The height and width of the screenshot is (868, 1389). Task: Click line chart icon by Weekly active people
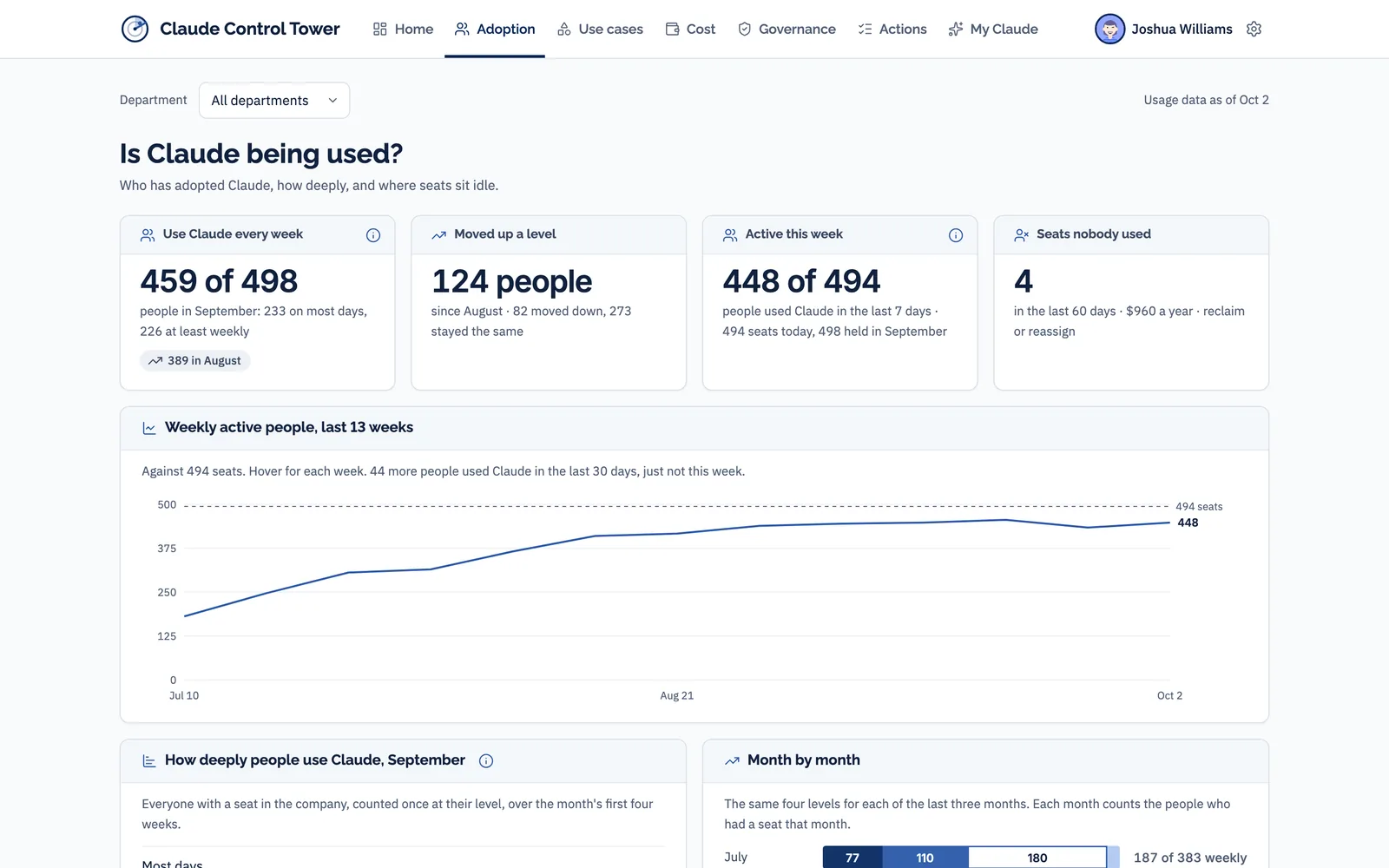(x=149, y=428)
